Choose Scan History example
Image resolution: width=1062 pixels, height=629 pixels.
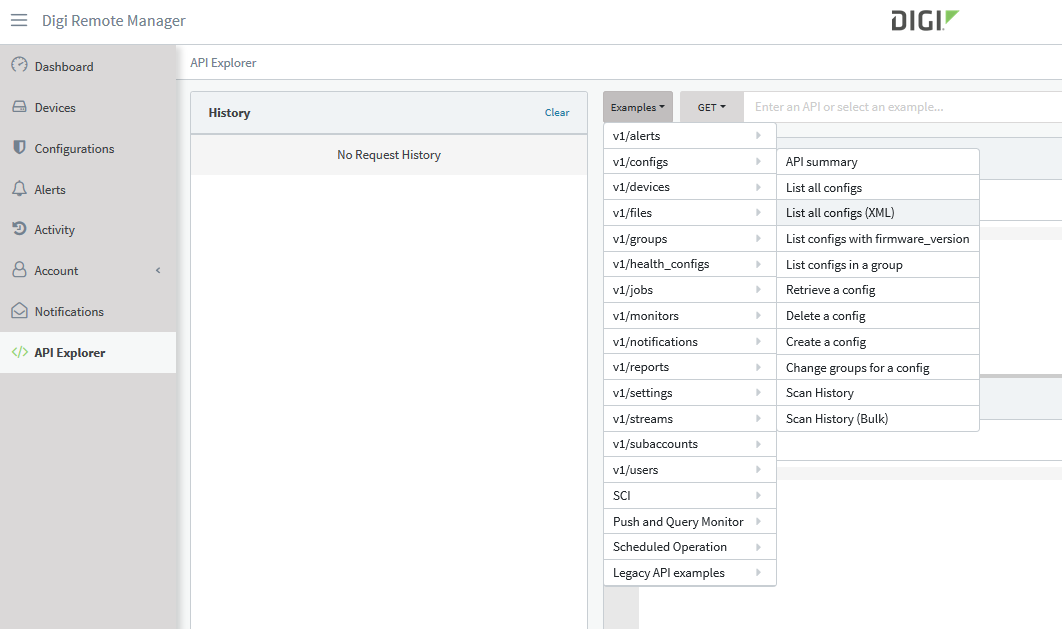(x=878, y=393)
